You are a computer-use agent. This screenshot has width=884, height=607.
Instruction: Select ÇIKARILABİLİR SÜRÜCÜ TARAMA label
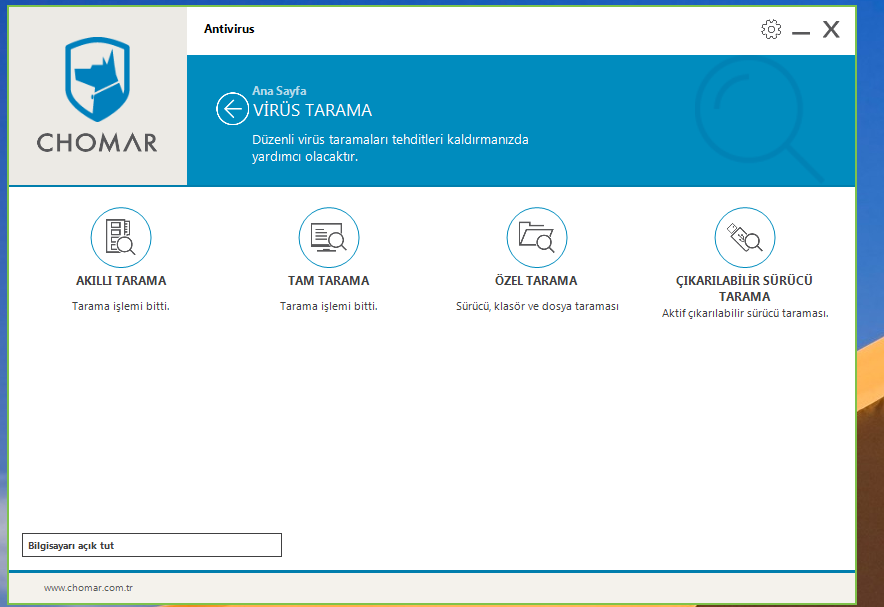click(744, 289)
